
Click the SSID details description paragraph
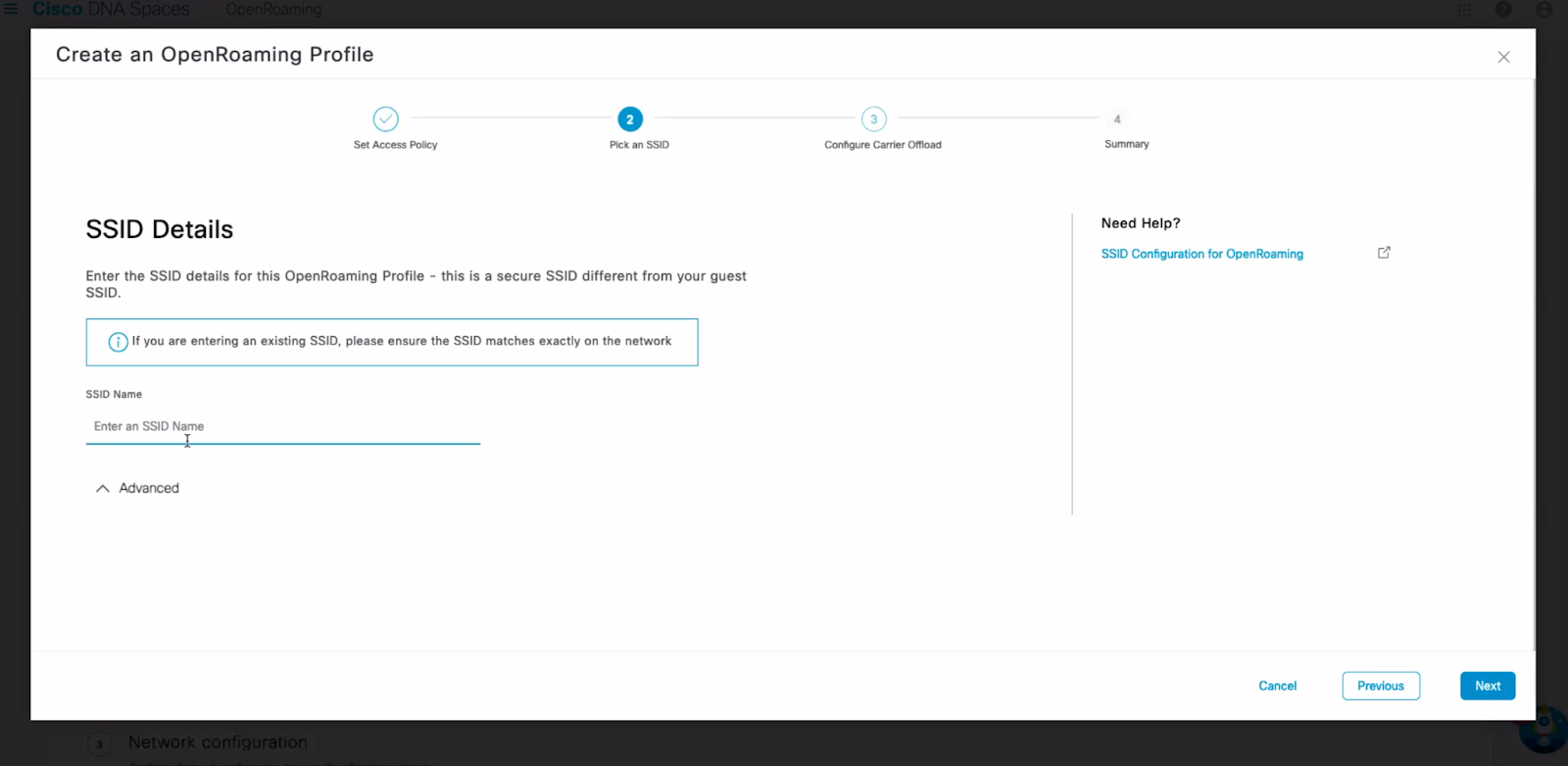click(416, 284)
